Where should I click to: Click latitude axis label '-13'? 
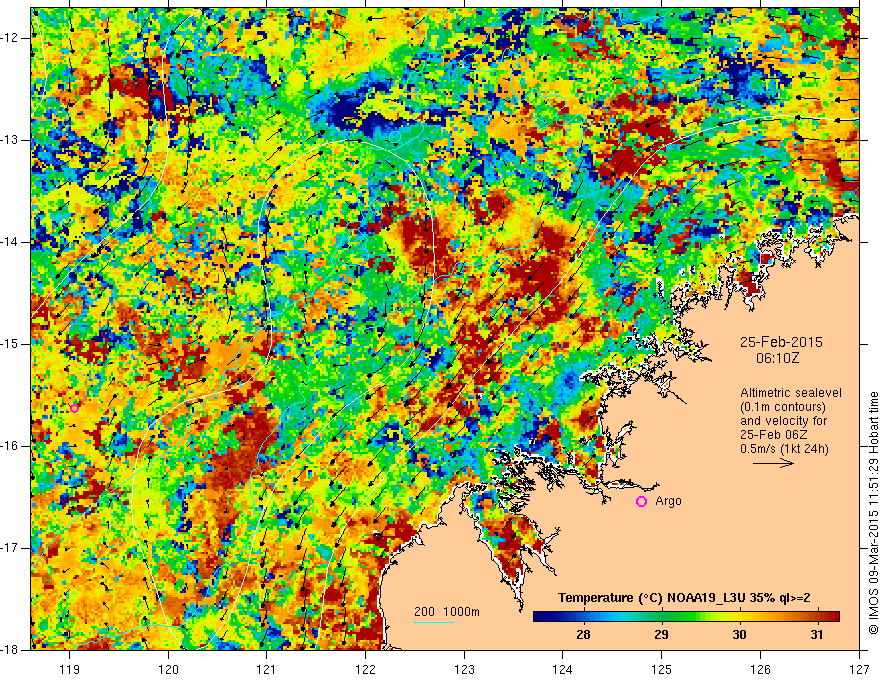point(10,140)
